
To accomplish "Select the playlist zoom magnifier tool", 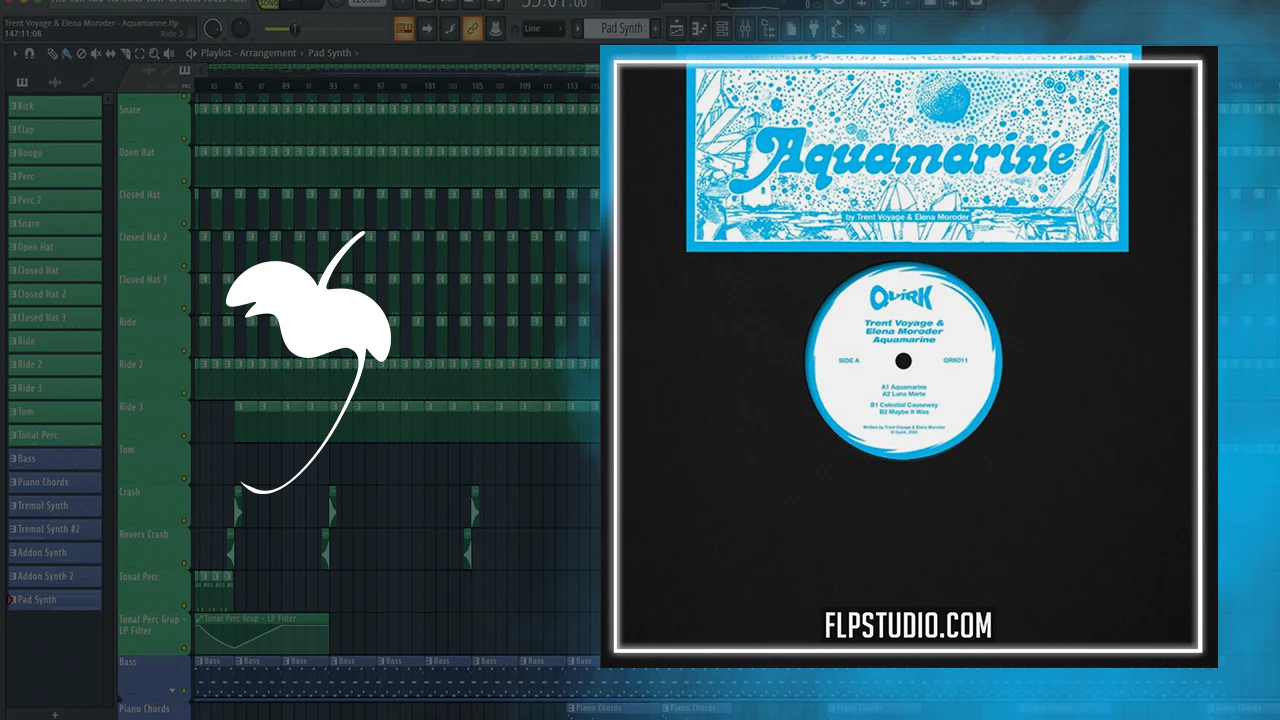I will (x=154, y=53).
